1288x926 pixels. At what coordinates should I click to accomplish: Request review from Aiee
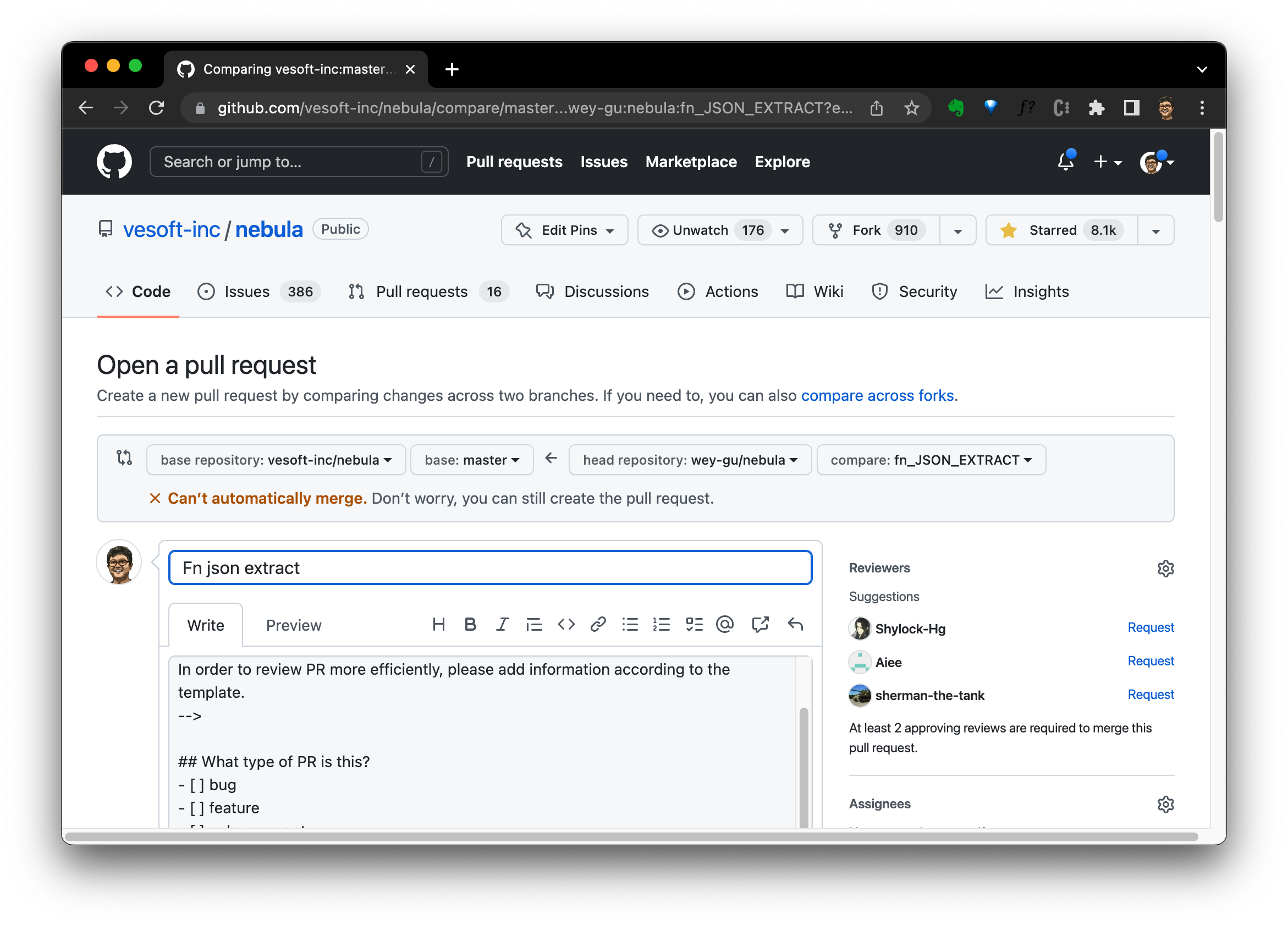(1150, 661)
